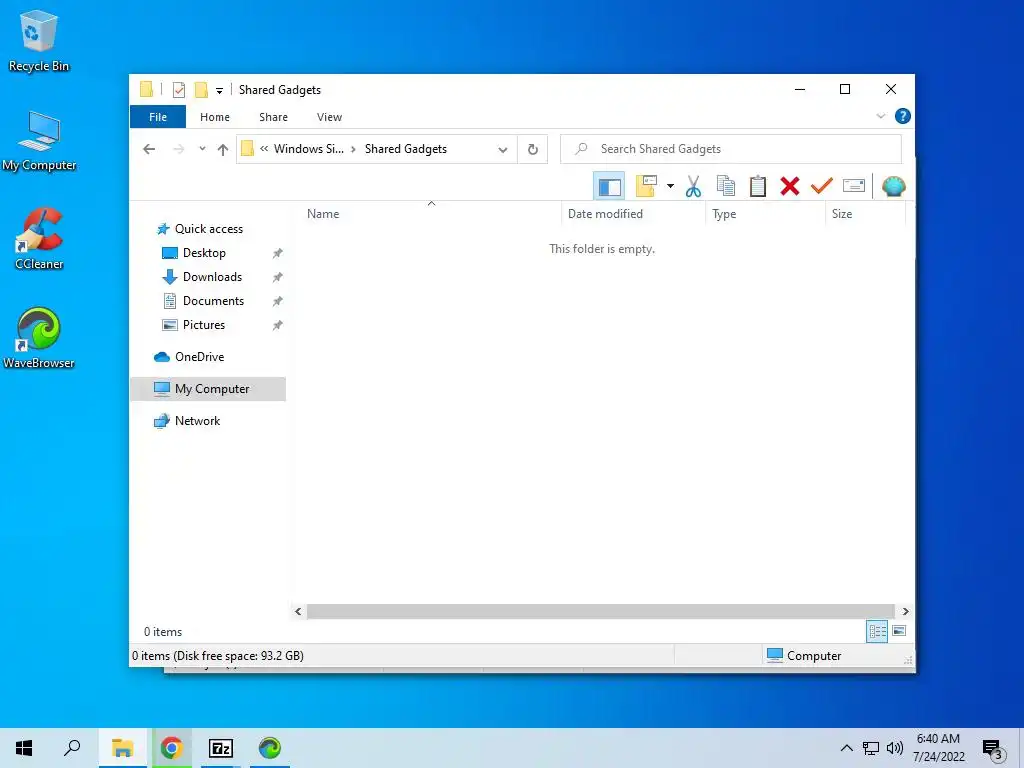Open the Windows Start menu

[24, 748]
